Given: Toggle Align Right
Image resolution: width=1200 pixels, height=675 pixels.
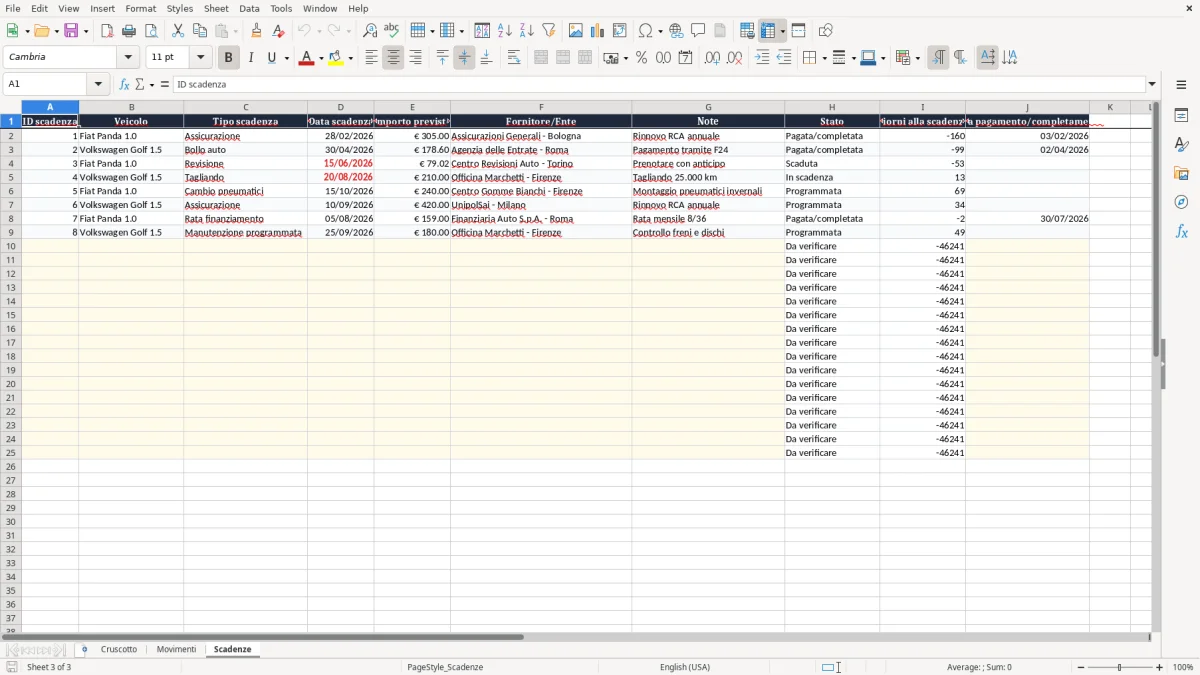Looking at the screenshot, I should [415, 58].
